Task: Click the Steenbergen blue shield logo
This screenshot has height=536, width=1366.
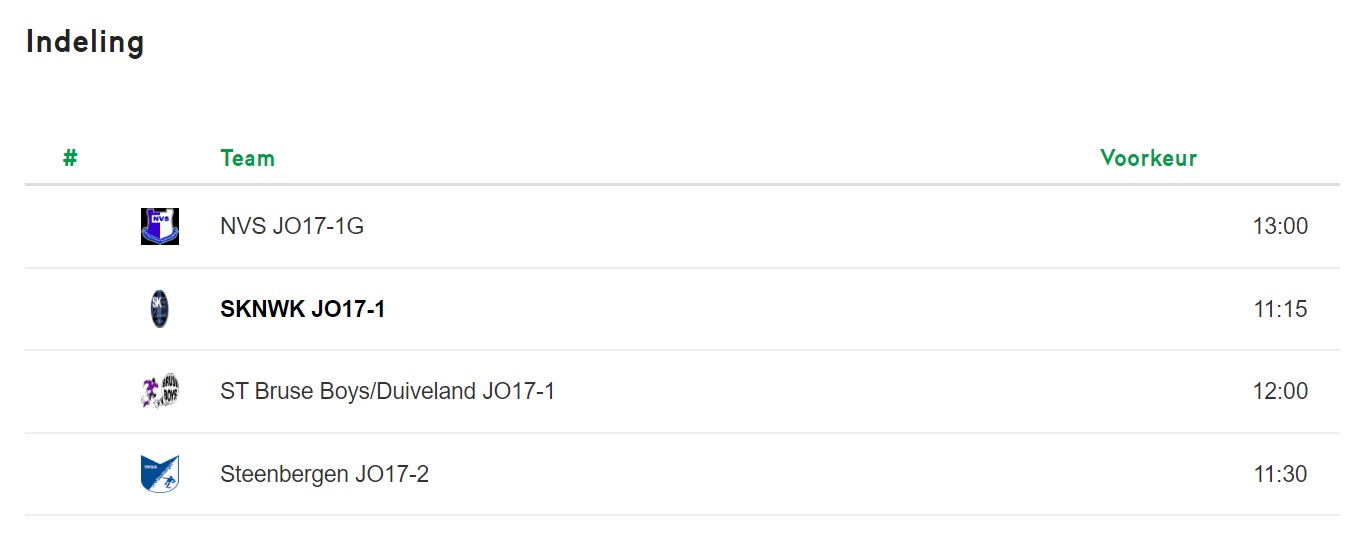Action: click(x=160, y=474)
